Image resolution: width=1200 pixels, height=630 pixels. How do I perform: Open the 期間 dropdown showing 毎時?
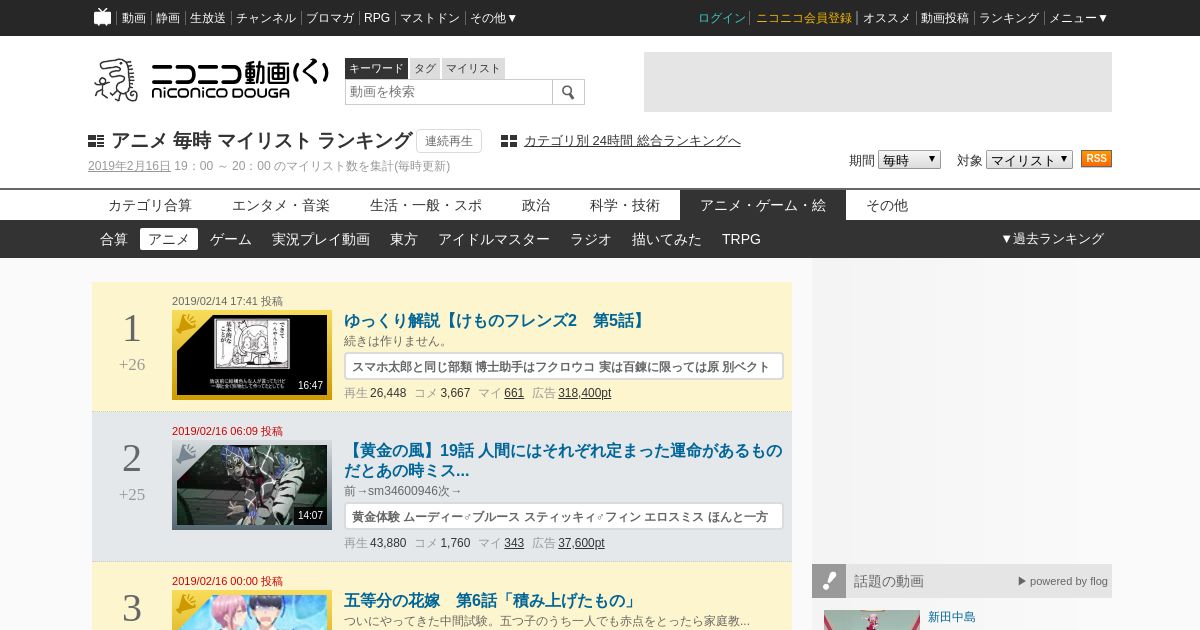point(909,160)
